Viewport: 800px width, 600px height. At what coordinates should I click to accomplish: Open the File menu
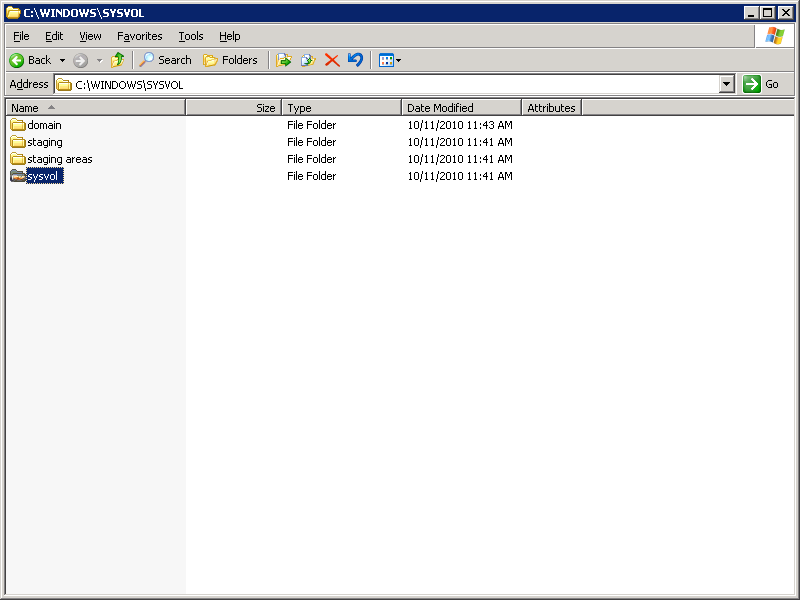pyautogui.click(x=21, y=36)
